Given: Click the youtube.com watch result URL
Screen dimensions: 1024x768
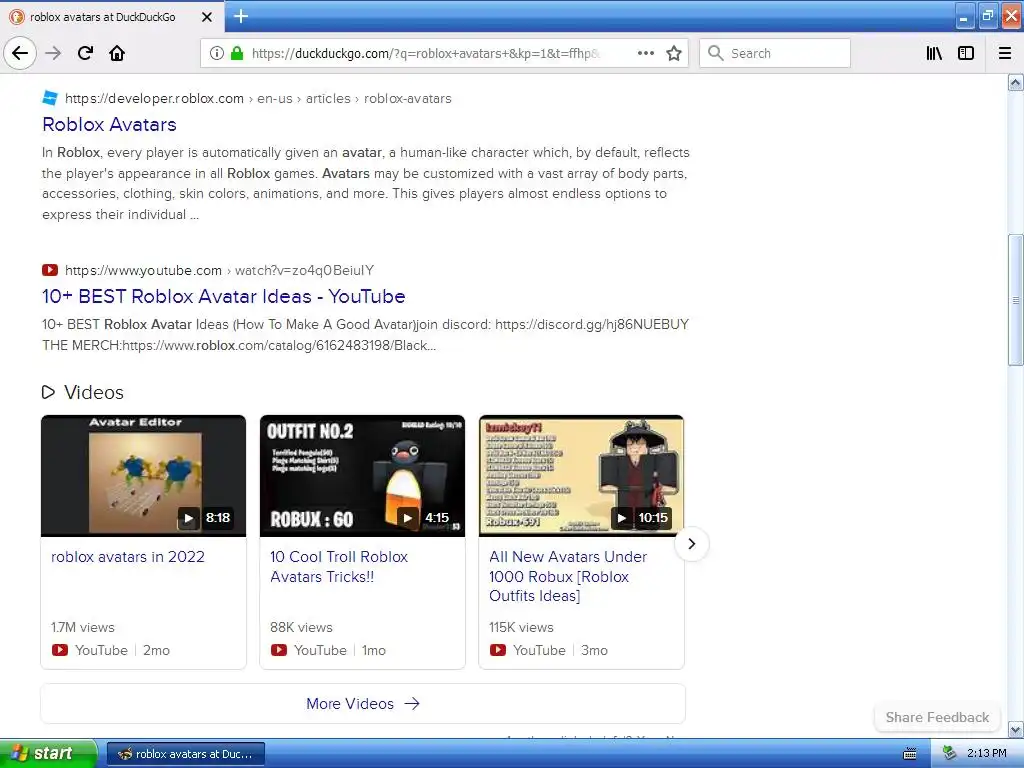Looking at the screenshot, I should click(x=219, y=270).
